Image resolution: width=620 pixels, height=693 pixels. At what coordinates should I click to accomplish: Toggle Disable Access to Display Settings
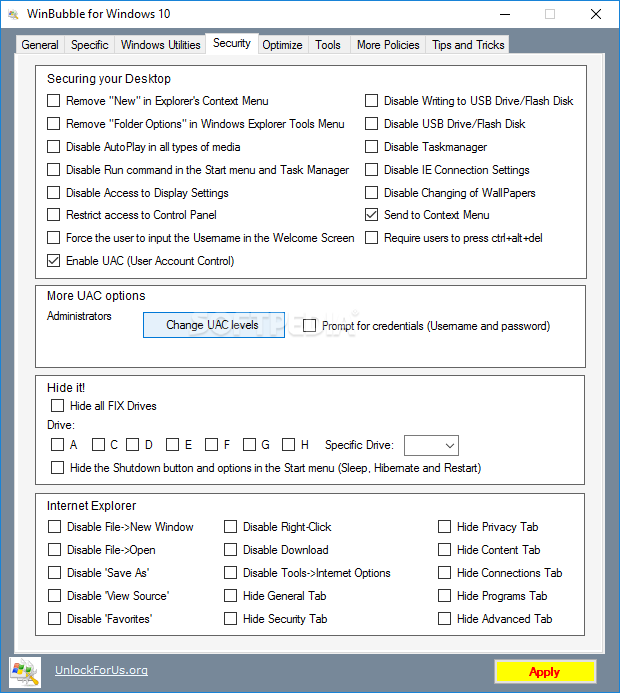click(53, 193)
